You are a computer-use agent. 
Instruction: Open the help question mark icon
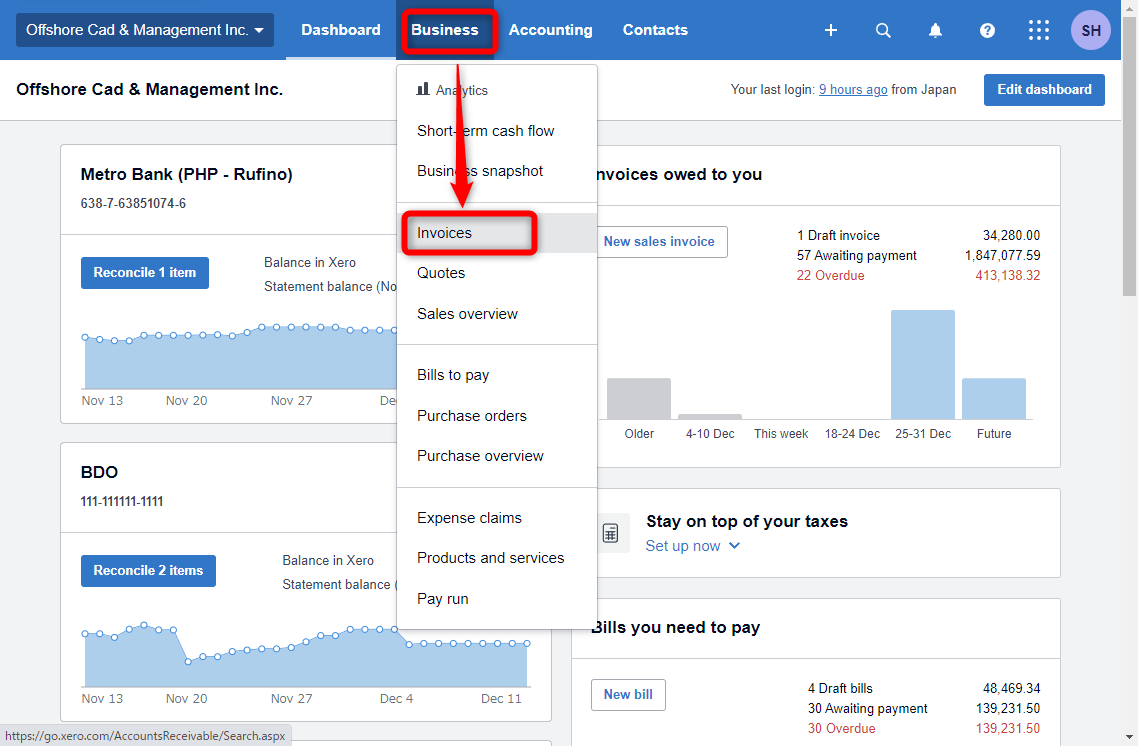987,30
